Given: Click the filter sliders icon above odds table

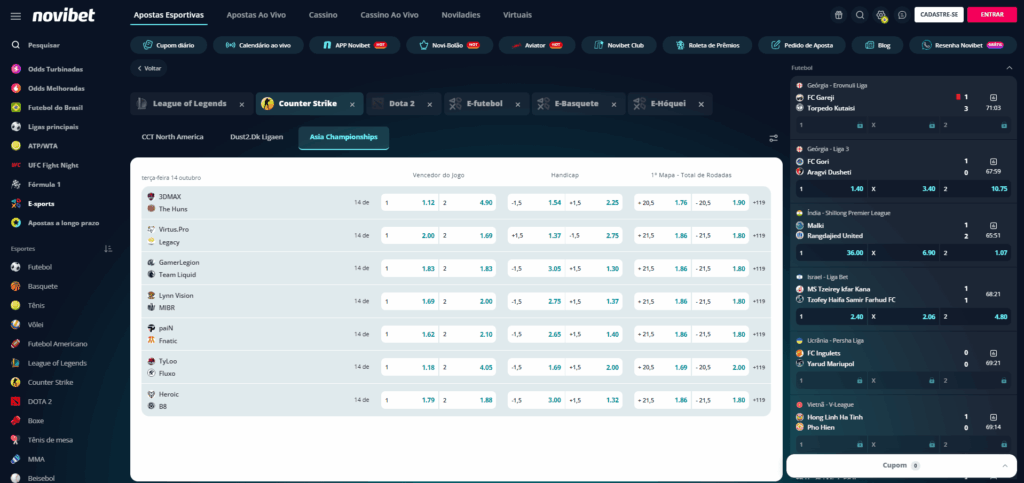Looking at the screenshot, I should point(773,138).
